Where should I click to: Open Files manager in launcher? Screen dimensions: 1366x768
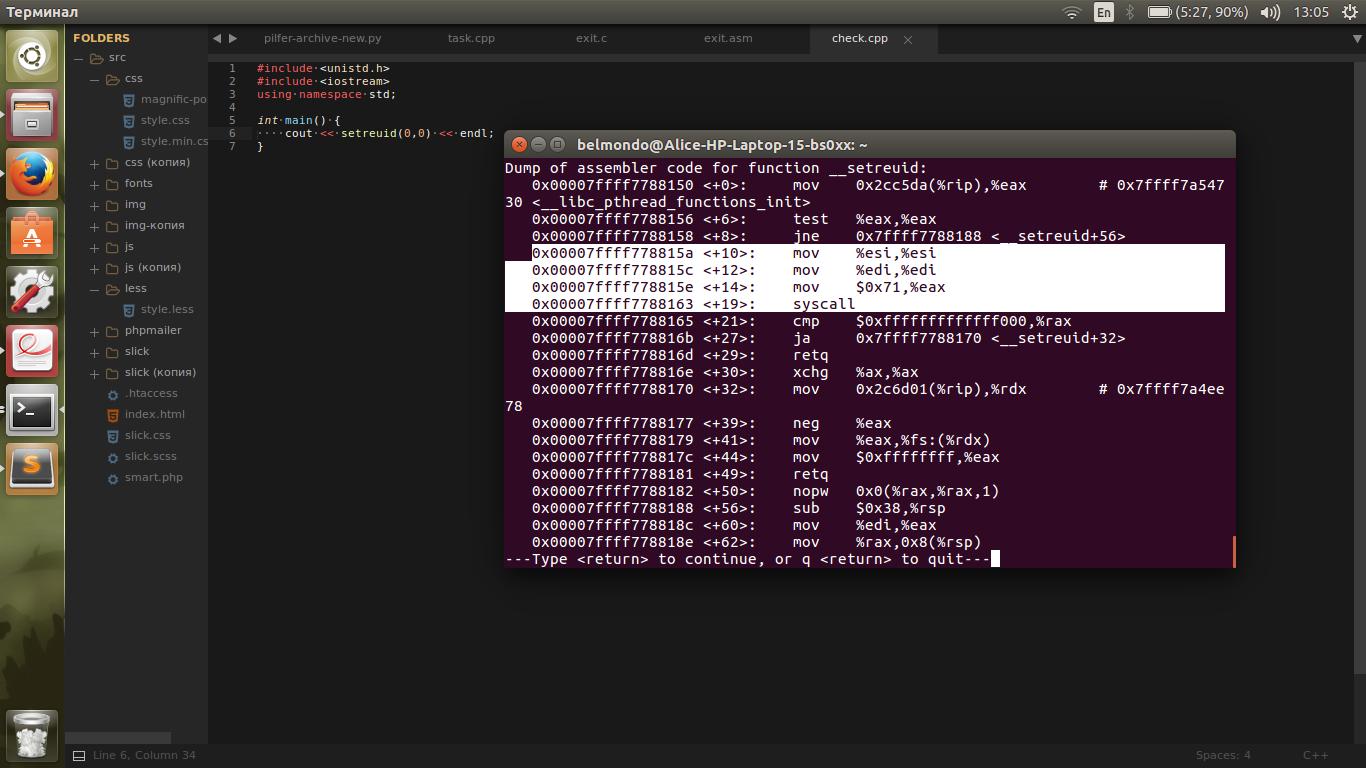32,115
